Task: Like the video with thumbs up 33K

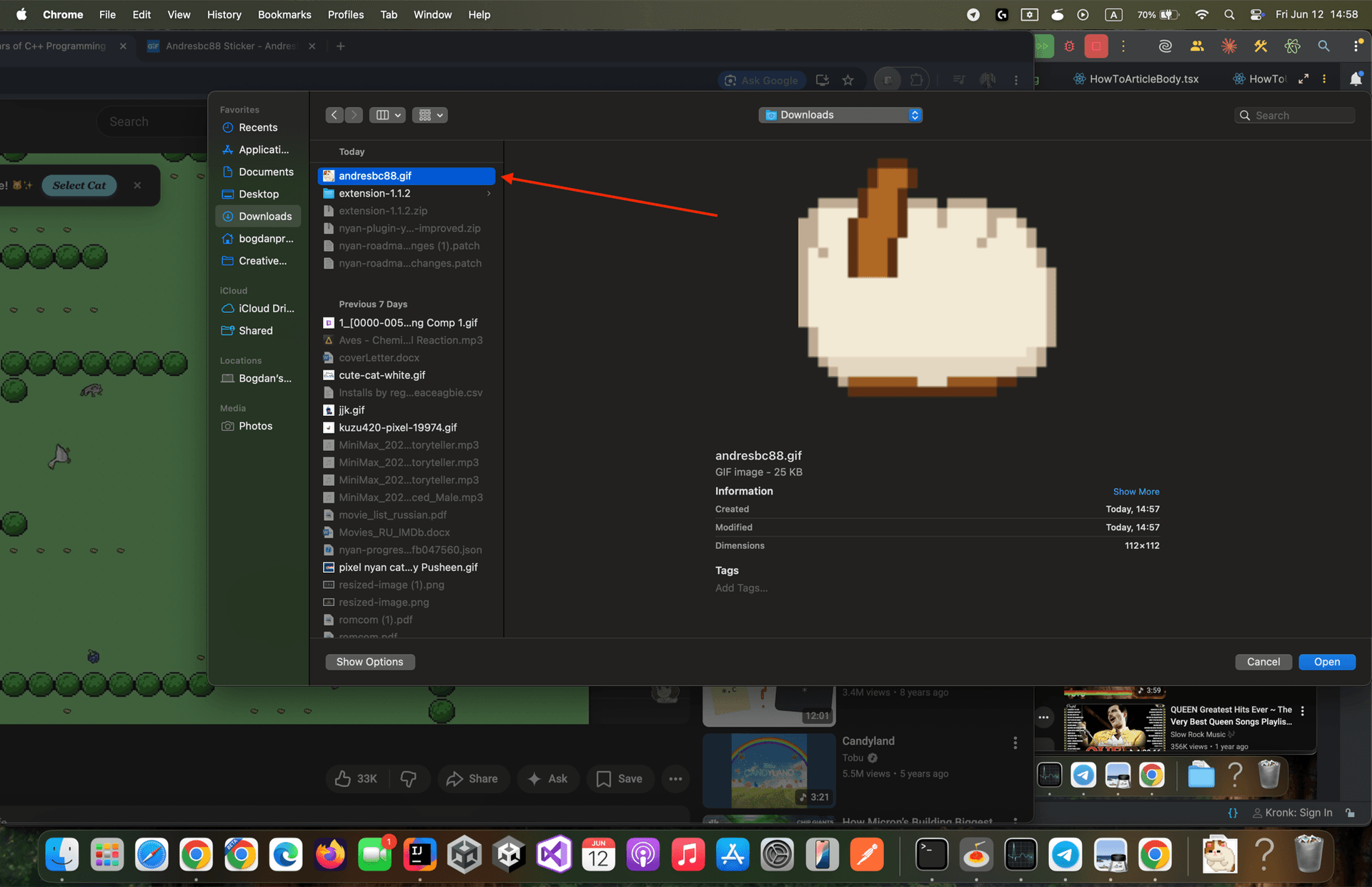Action: click(x=356, y=778)
